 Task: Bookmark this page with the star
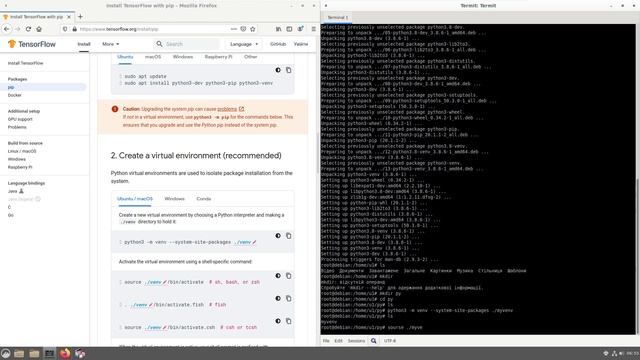(x=253, y=29)
